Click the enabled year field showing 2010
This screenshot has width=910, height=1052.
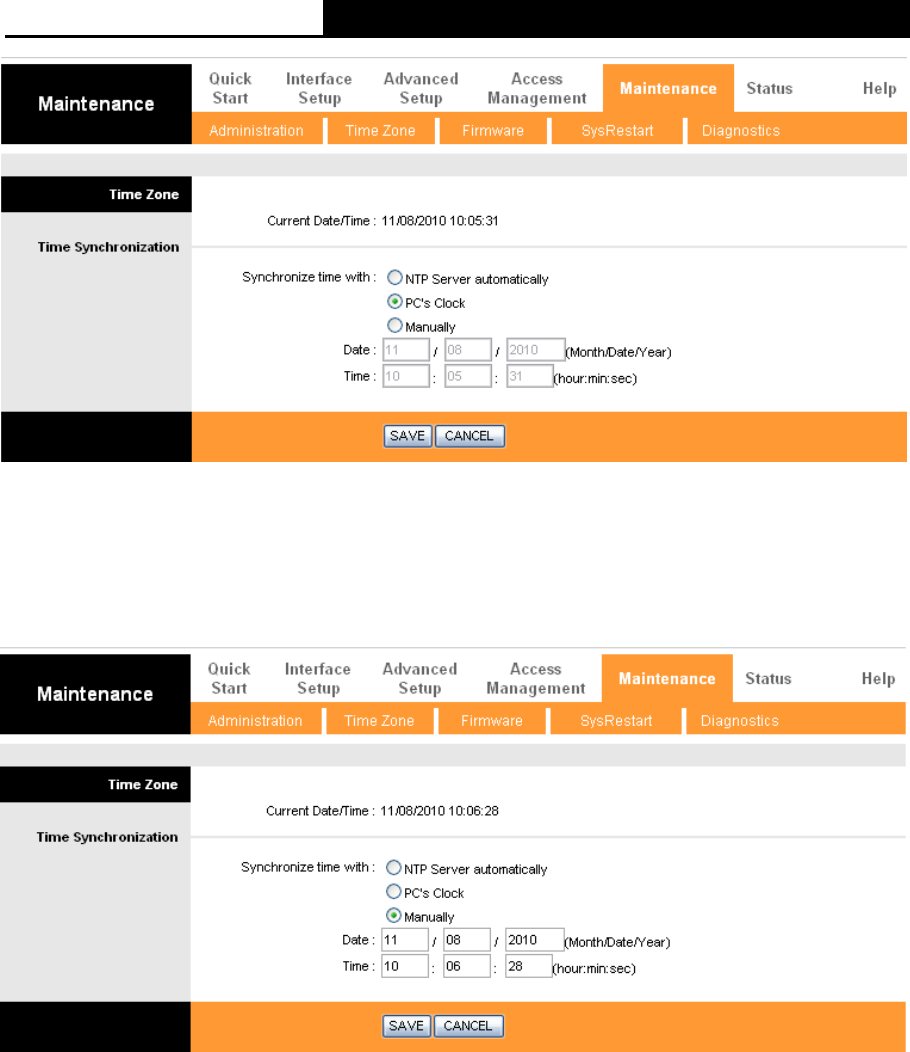click(534, 940)
